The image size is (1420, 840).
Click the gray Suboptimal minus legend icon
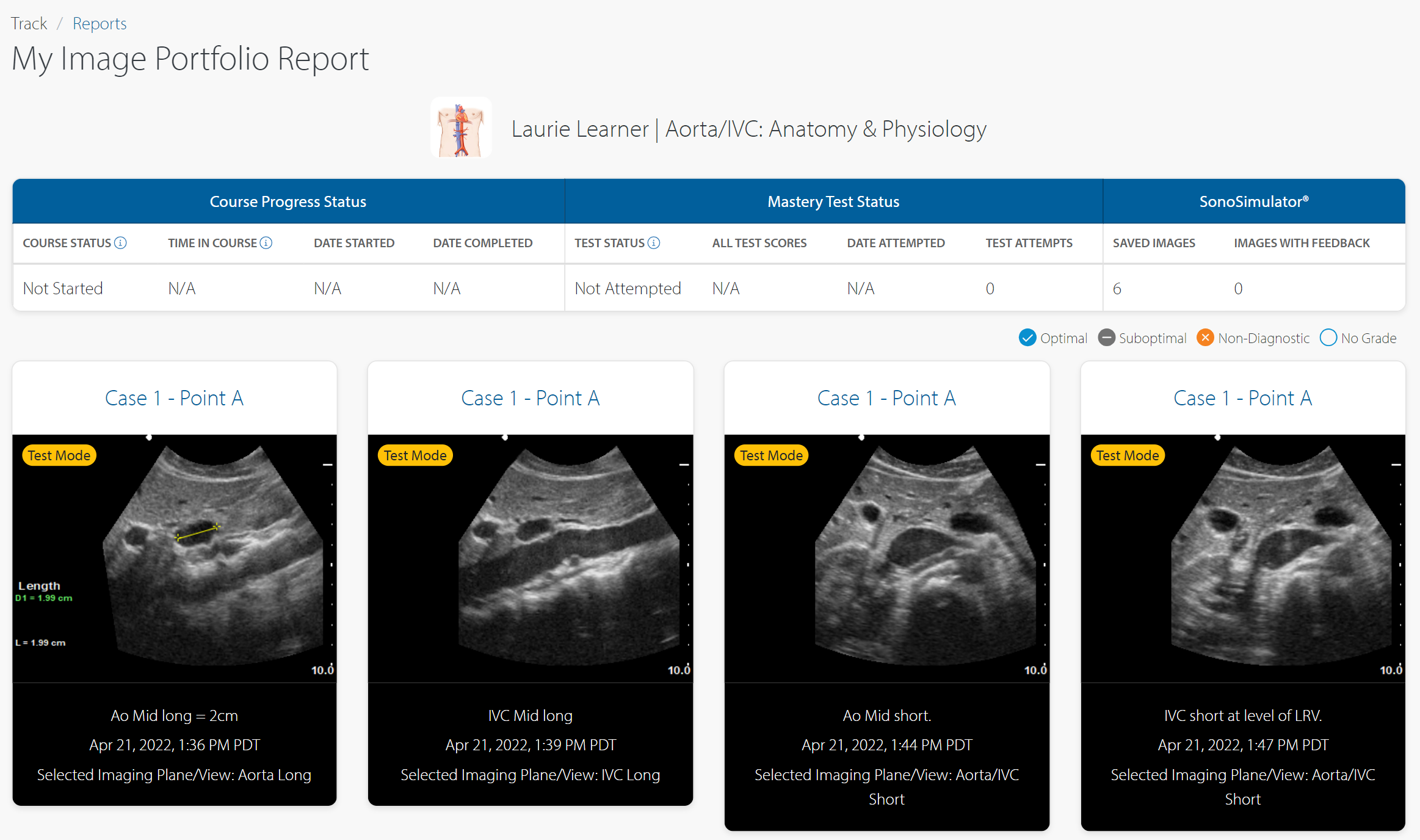point(1106,338)
